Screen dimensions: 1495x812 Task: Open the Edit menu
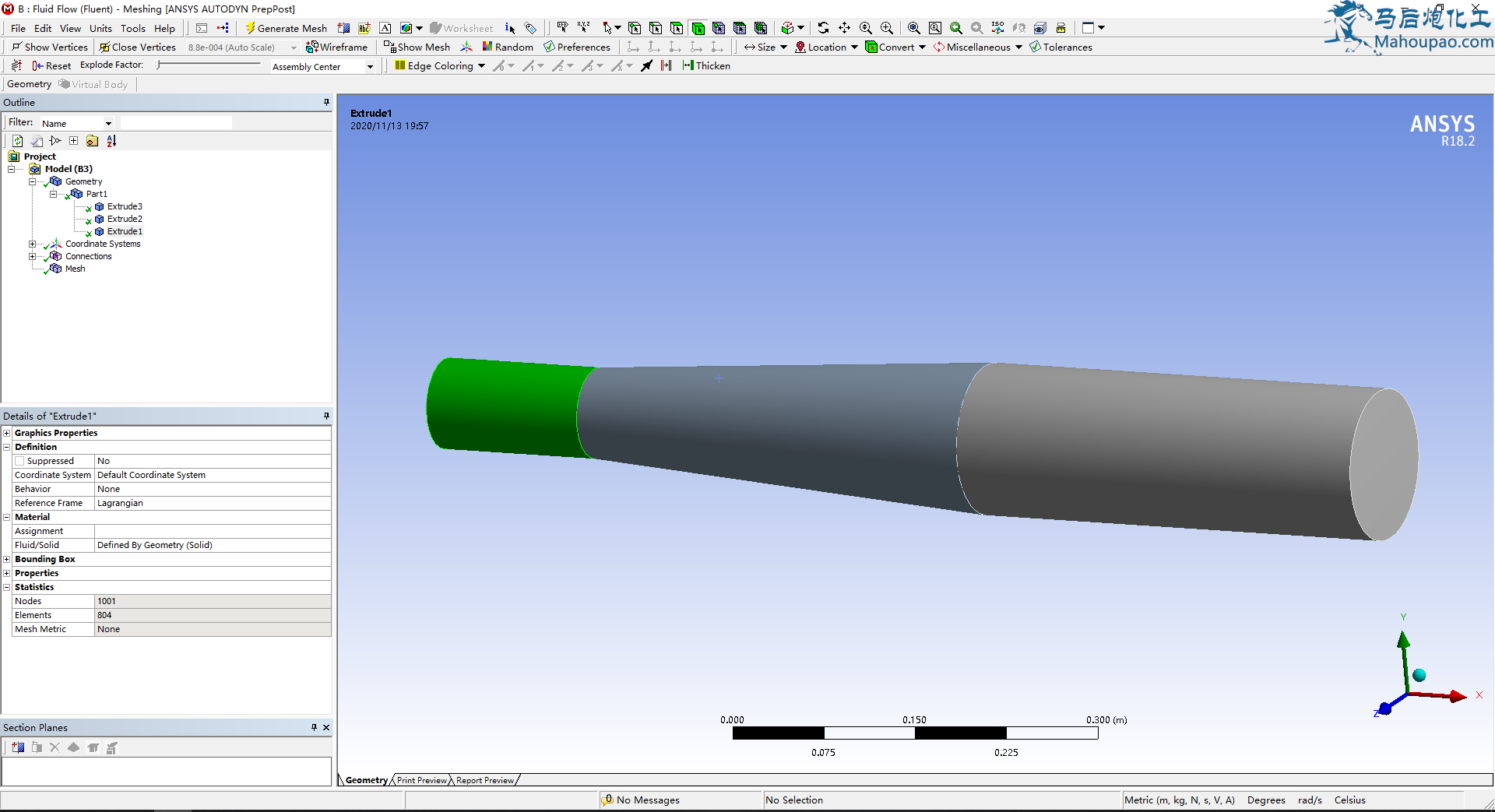[x=43, y=28]
